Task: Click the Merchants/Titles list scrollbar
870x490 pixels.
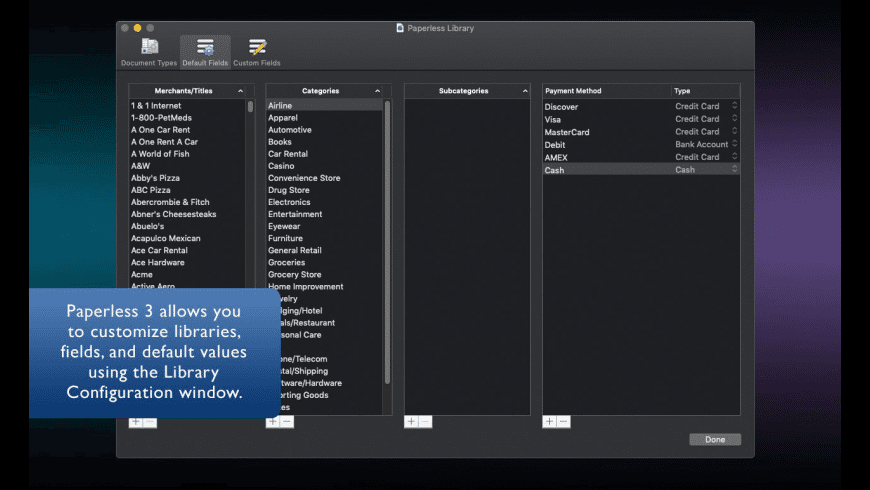Action: point(250,107)
